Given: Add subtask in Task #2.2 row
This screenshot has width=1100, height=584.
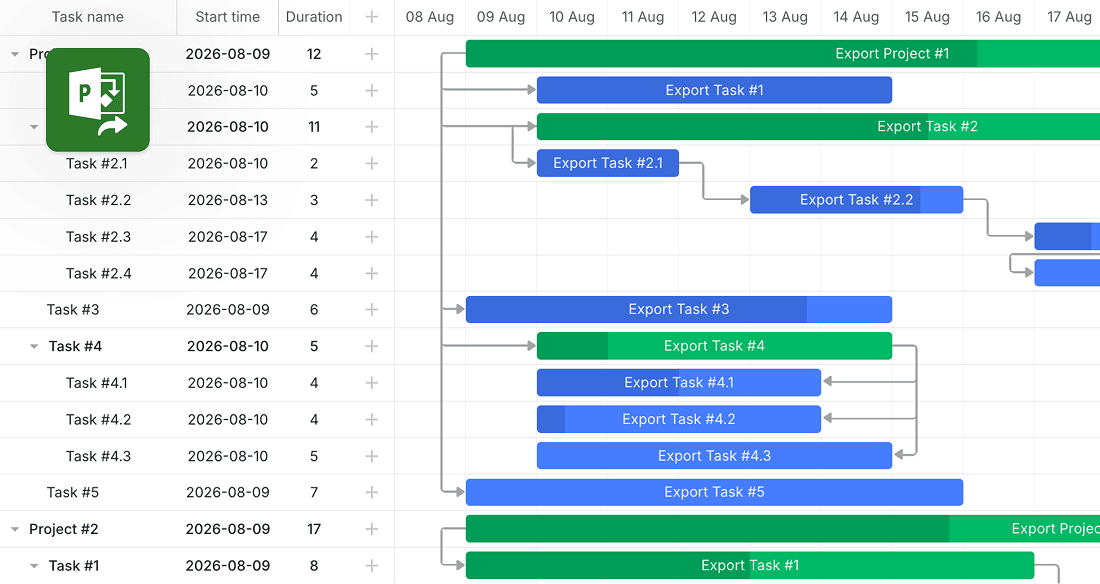Looking at the screenshot, I should [x=372, y=200].
